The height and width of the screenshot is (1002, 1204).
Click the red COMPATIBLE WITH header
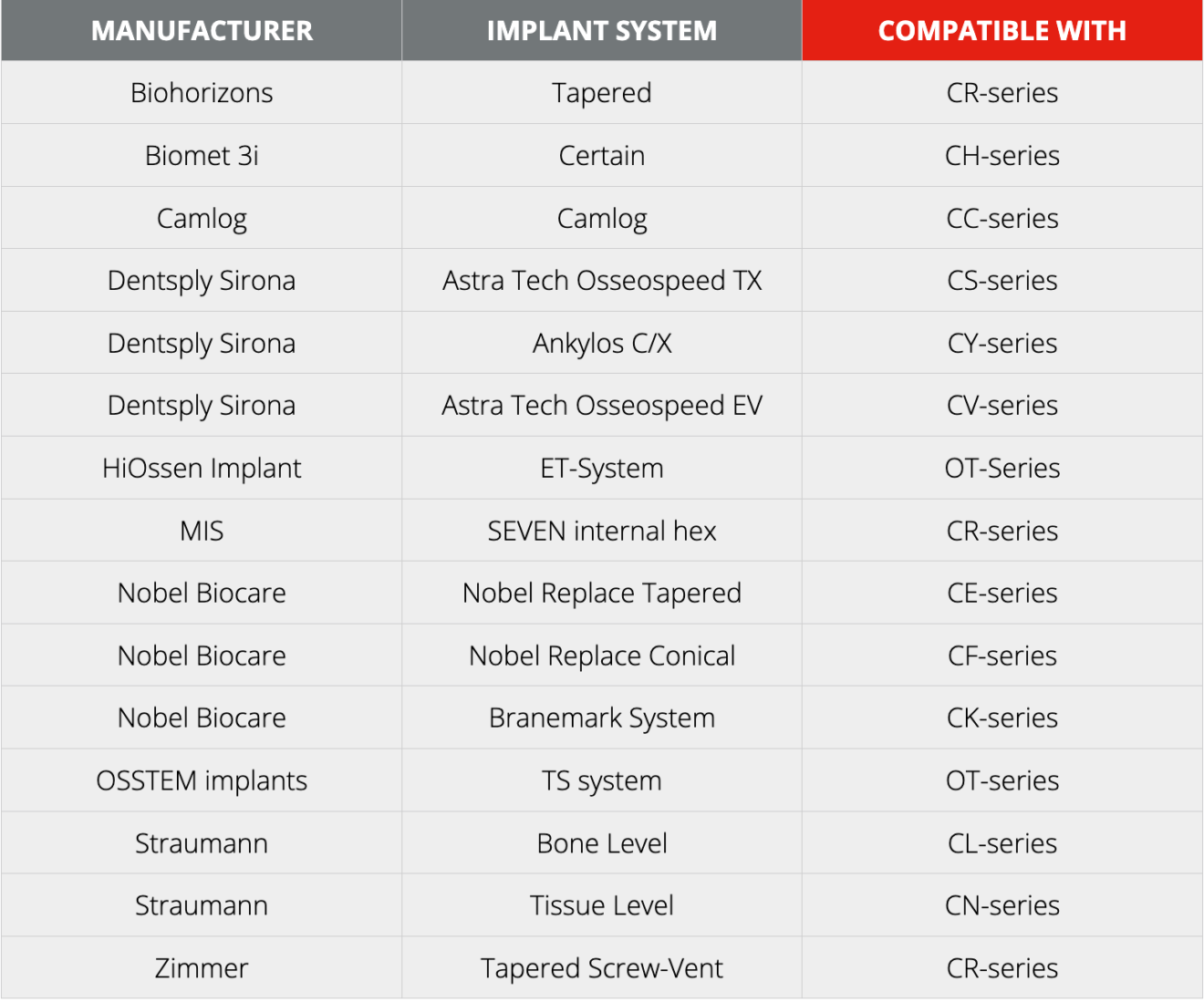pos(1002,31)
